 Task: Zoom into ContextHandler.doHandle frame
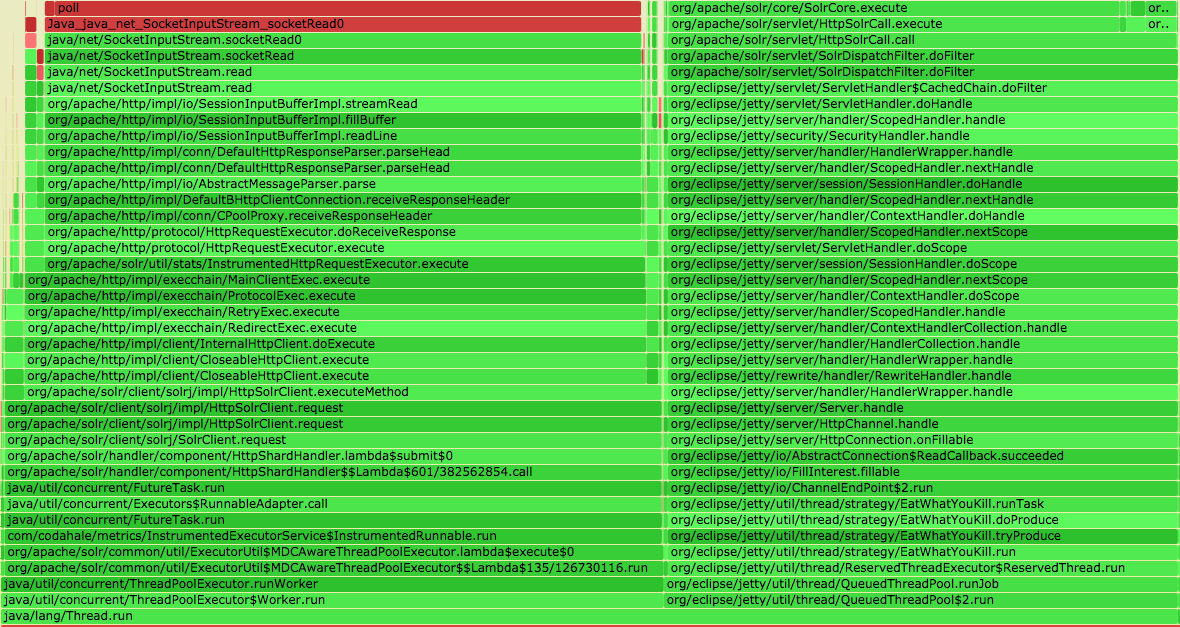tap(923, 216)
